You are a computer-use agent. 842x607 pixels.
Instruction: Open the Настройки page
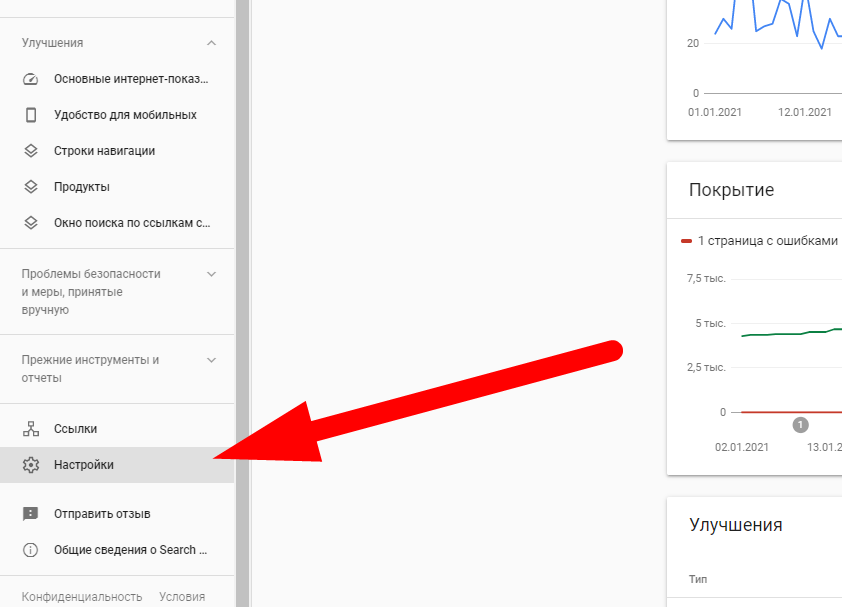point(117,465)
